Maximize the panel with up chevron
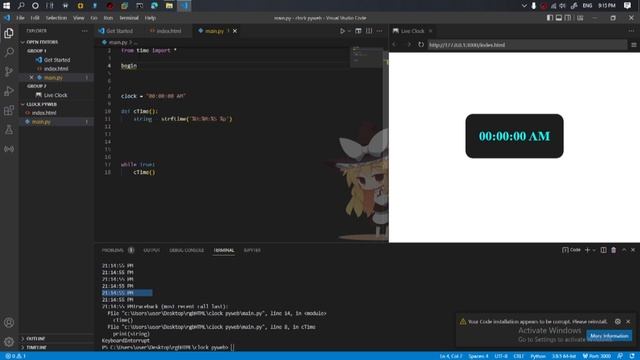 (624, 250)
